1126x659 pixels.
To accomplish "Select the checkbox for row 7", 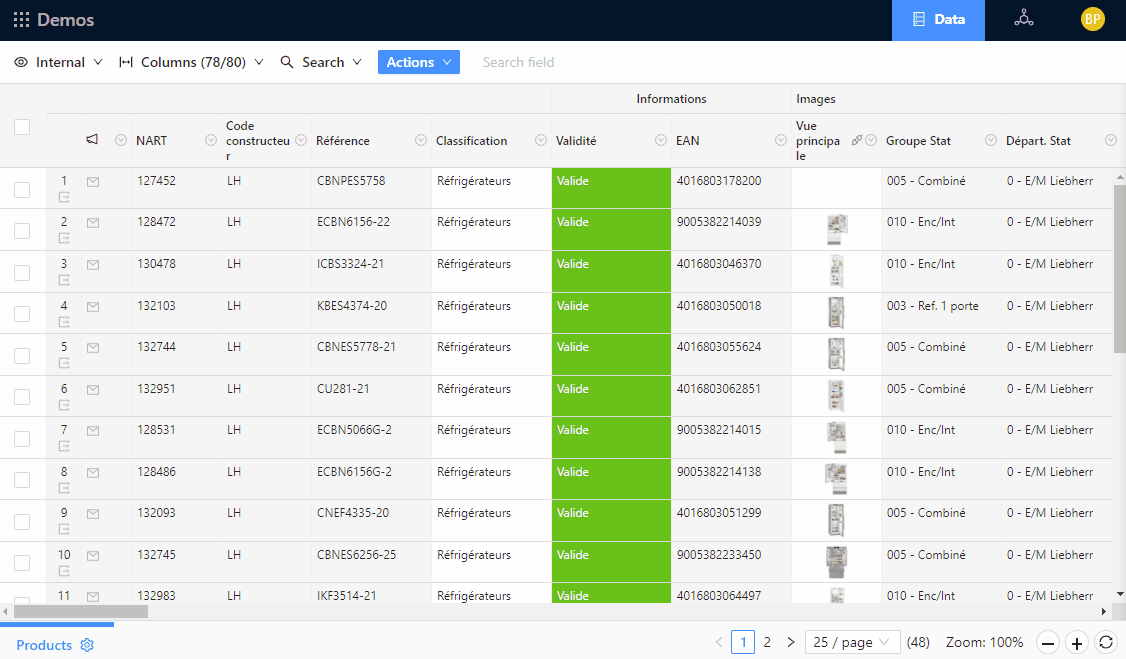I will [x=22, y=438].
